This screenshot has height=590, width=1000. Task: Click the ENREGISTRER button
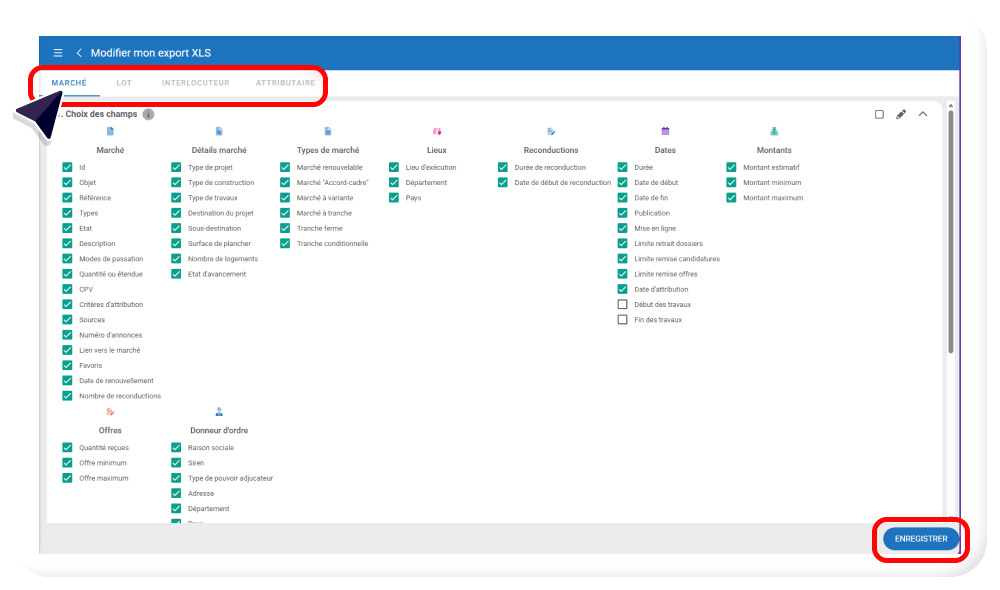coord(921,539)
